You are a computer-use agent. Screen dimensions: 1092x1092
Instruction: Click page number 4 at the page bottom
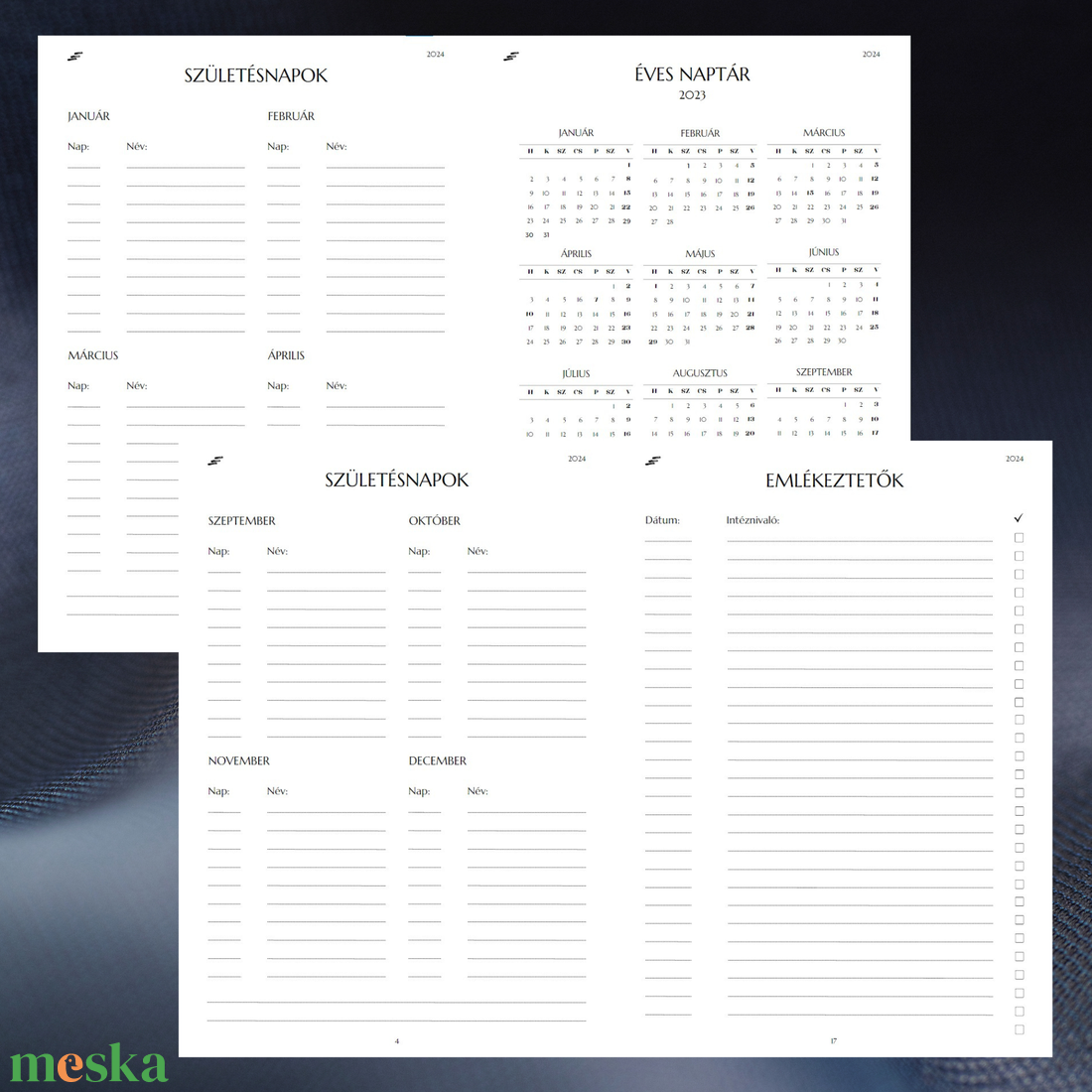[397, 1041]
